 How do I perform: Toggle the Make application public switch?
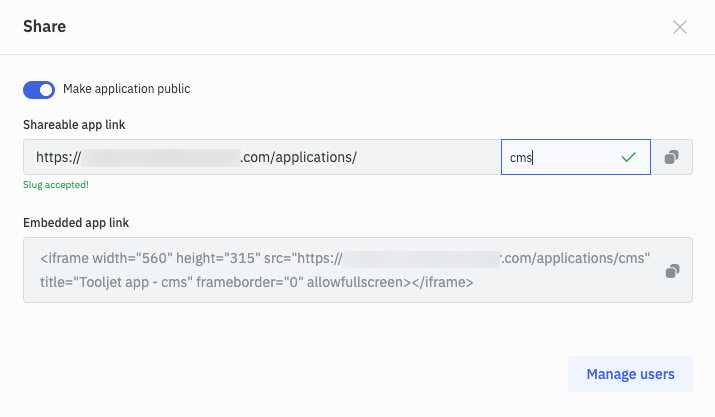point(39,90)
